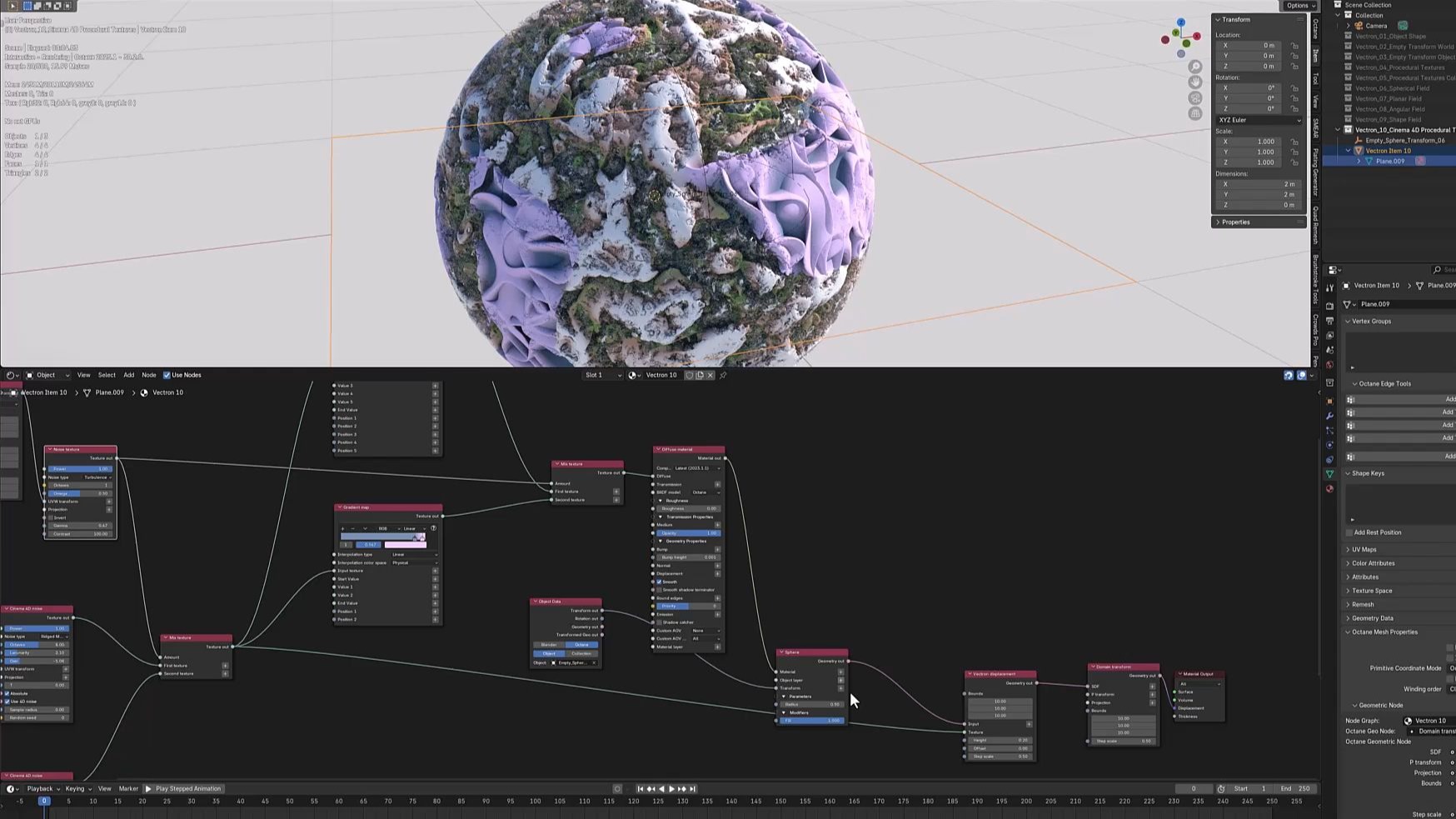Open the Options dropdown in viewport

point(1300,6)
